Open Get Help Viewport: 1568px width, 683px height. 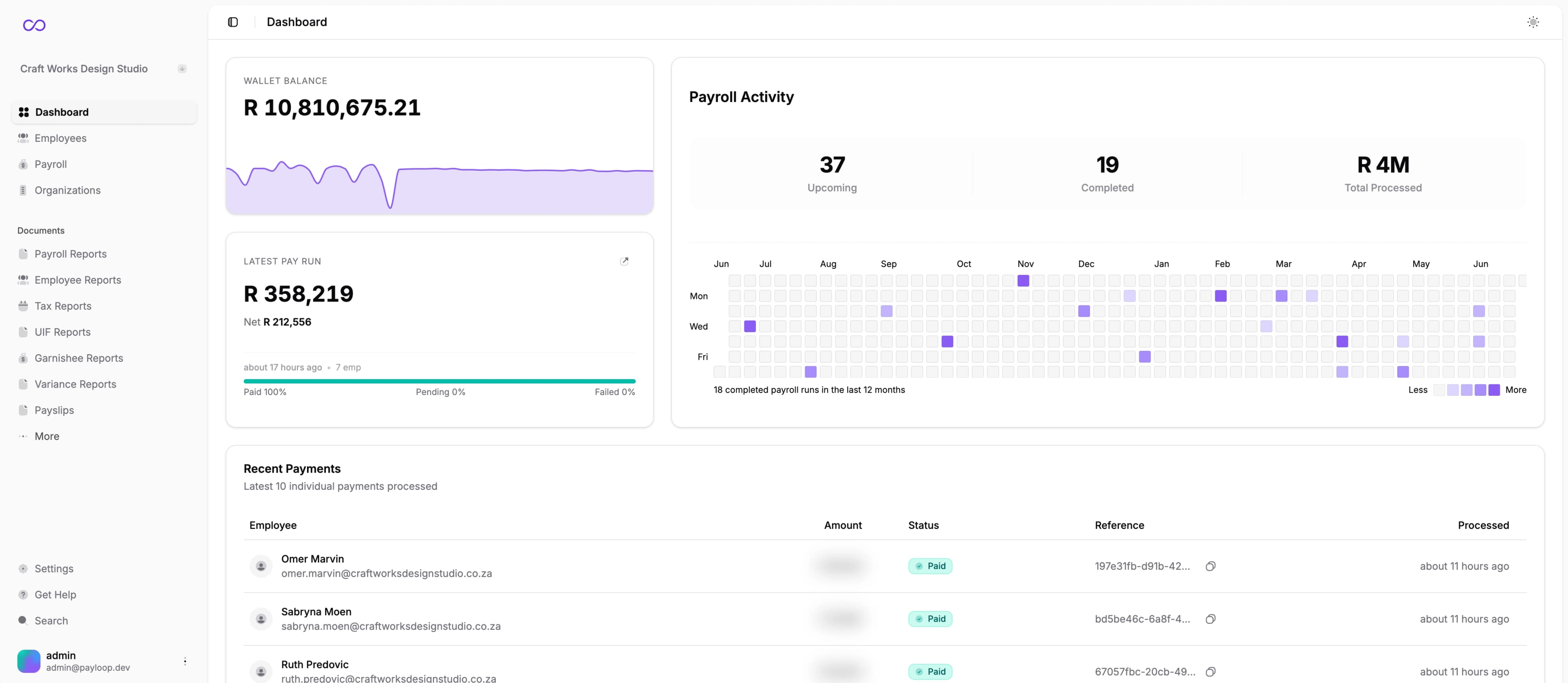[54, 595]
